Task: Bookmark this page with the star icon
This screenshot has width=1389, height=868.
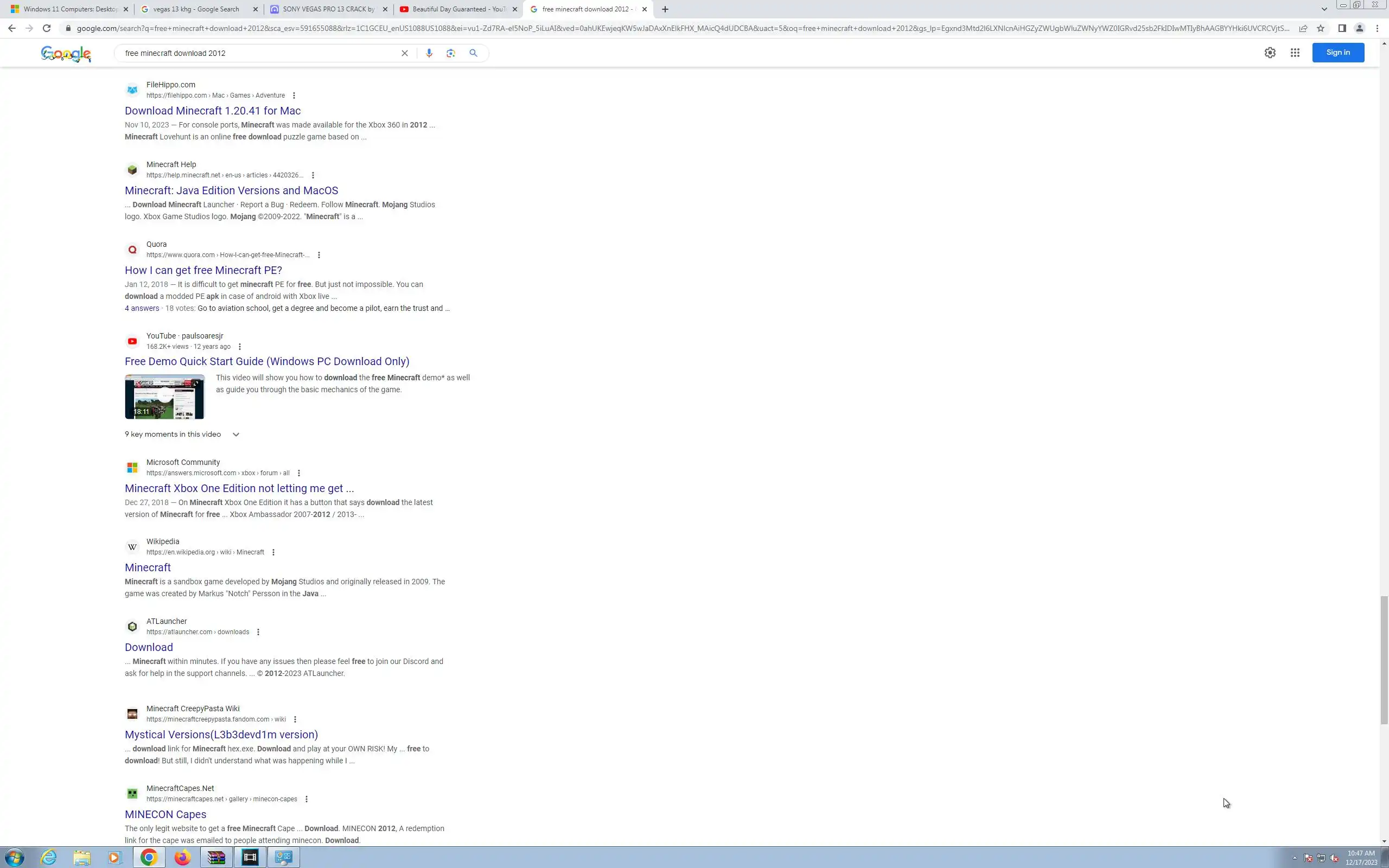Action: coord(1321,28)
